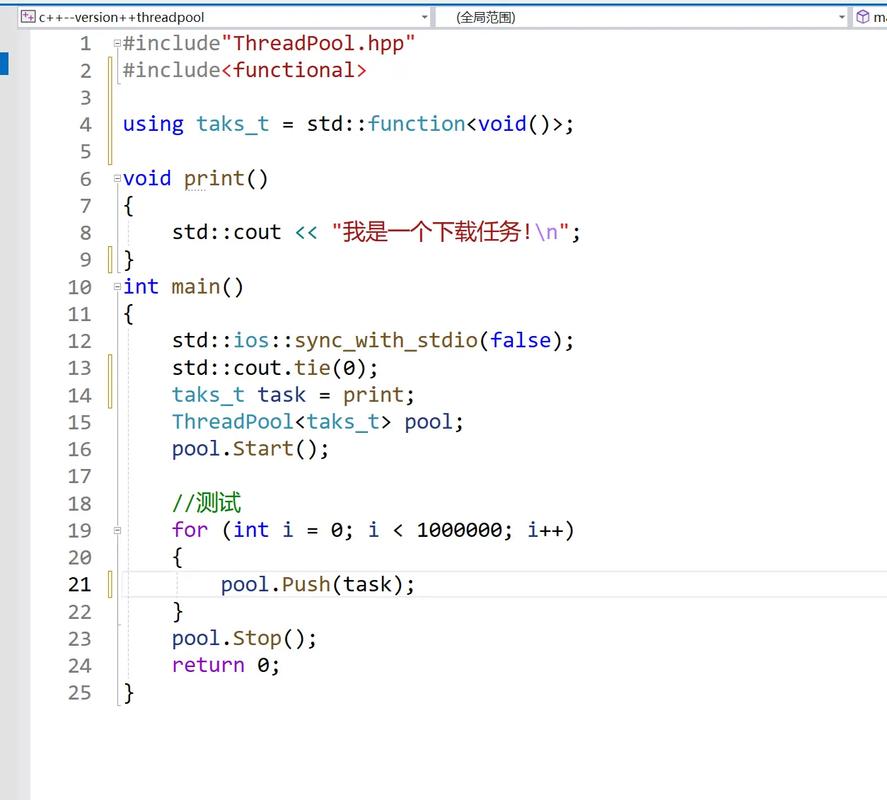Expand the 全局范围 scope dropdown arrow
Screen dimensions: 887x800
[841, 17]
